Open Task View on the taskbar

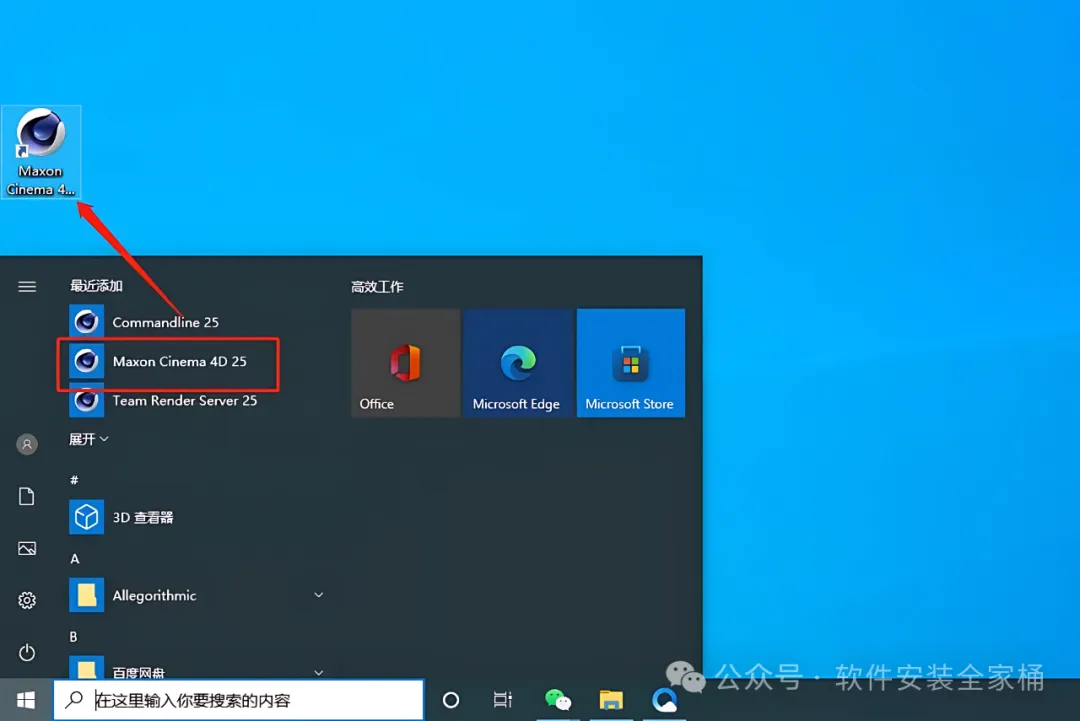tap(503, 700)
